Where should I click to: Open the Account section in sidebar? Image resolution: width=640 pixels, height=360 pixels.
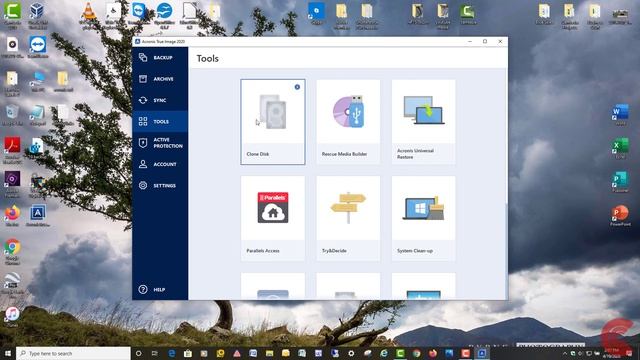coord(160,164)
